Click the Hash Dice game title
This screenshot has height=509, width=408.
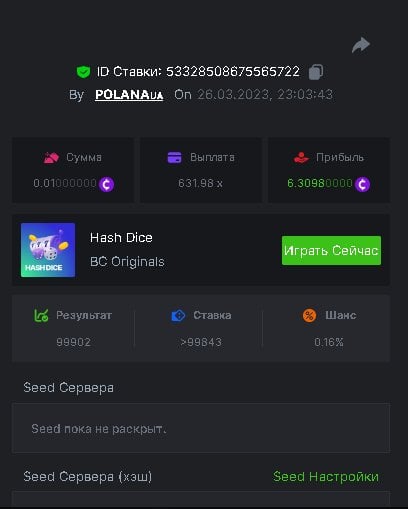[x=121, y=238]
